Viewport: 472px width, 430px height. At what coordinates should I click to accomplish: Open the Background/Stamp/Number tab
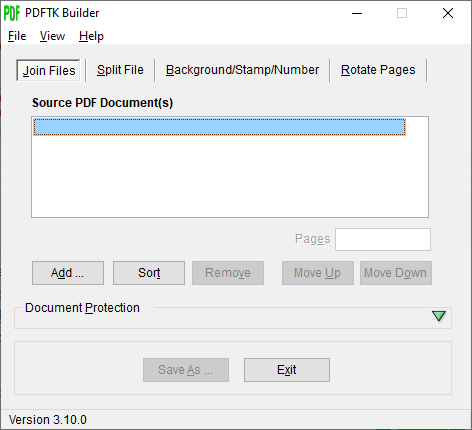[x=242, y=70]
